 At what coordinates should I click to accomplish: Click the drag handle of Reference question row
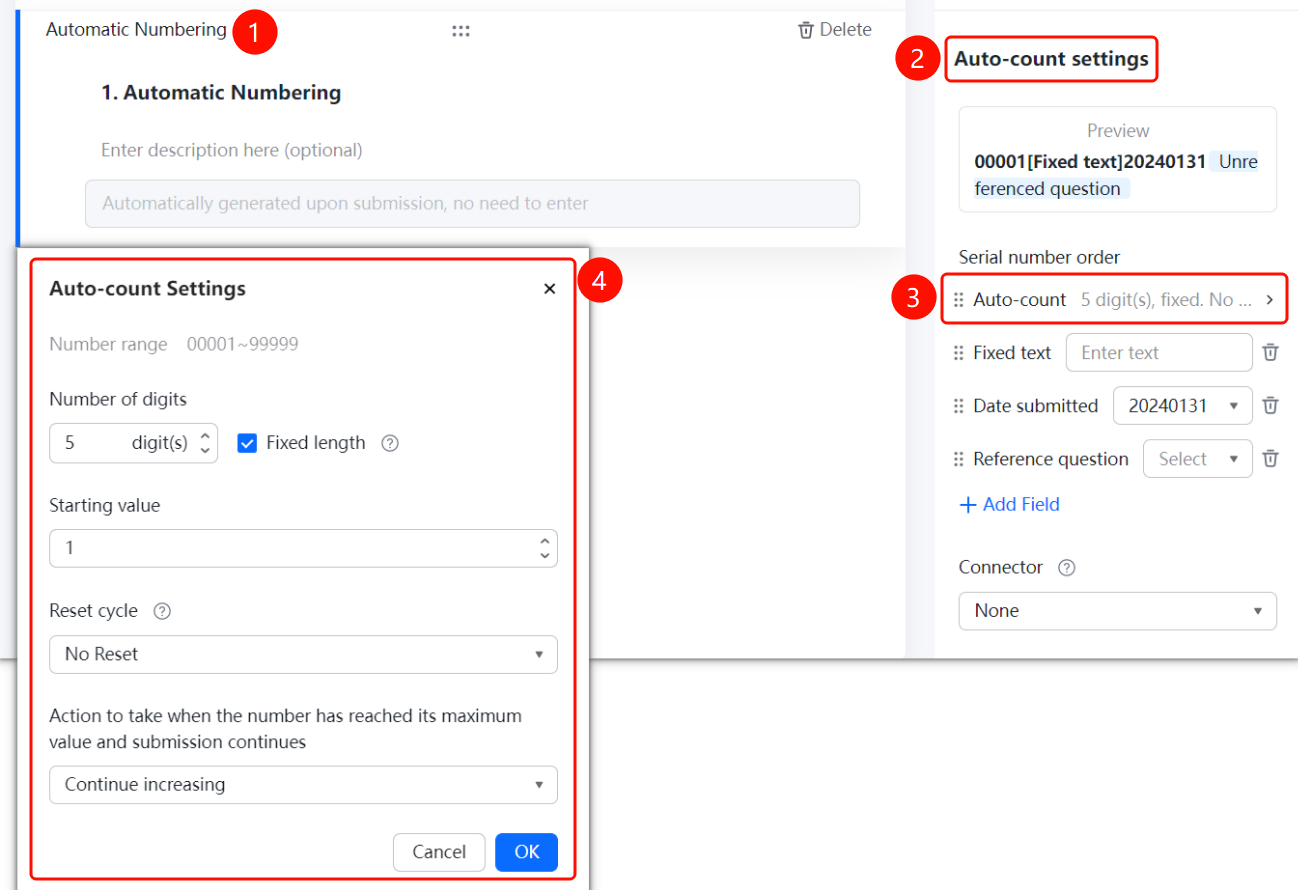[959, 459]
